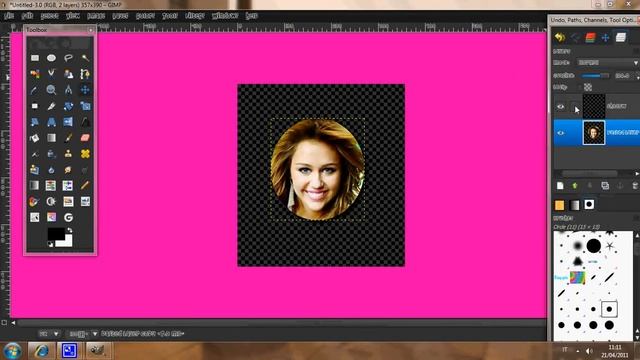Select the Free Select lasso tool
640x360 pixels.
point(68,58)
